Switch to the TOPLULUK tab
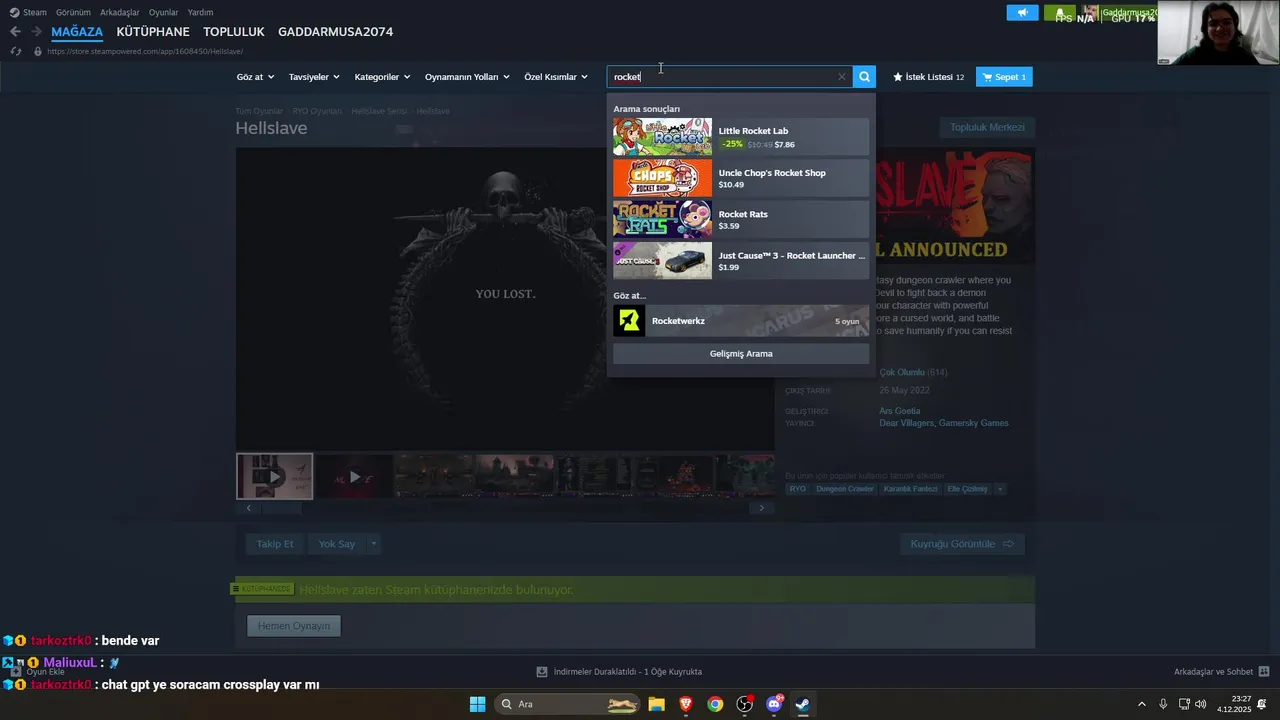 pos(234,32)
